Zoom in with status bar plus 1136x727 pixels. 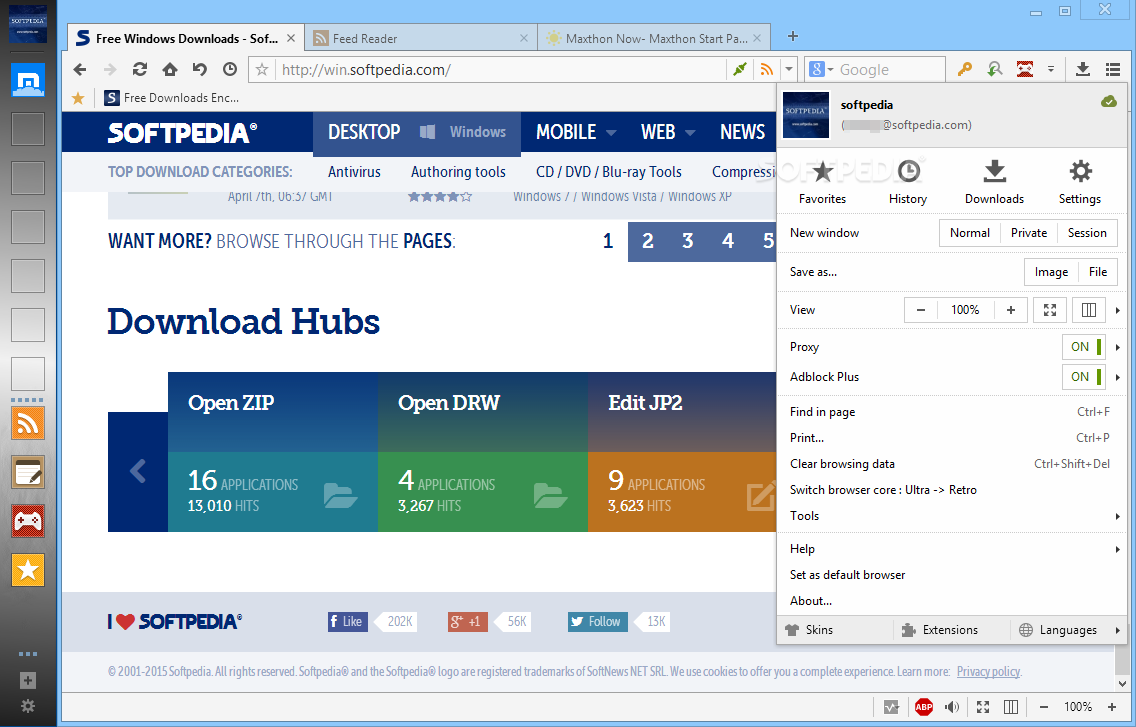[x=1111, y=707]
